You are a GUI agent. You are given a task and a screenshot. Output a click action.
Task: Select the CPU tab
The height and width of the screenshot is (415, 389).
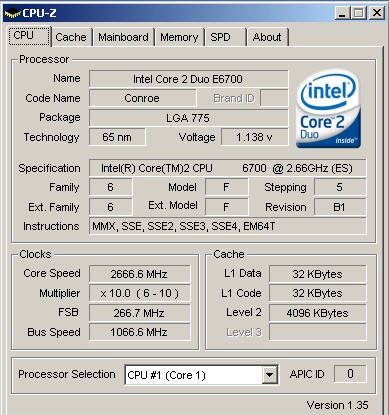click(29, 36)
